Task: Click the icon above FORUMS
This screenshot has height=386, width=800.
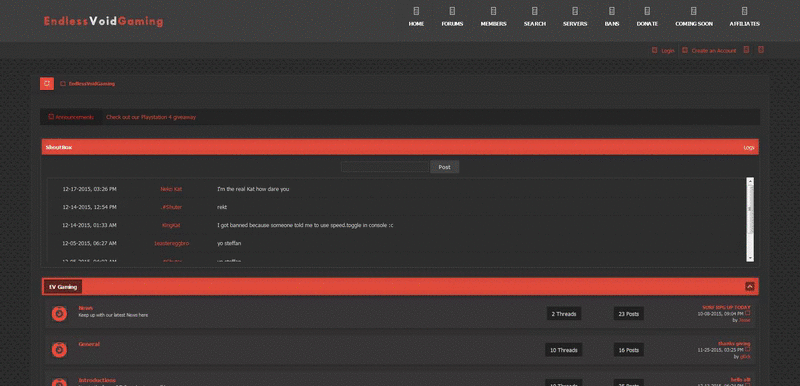Action: [x=452, y=11]
